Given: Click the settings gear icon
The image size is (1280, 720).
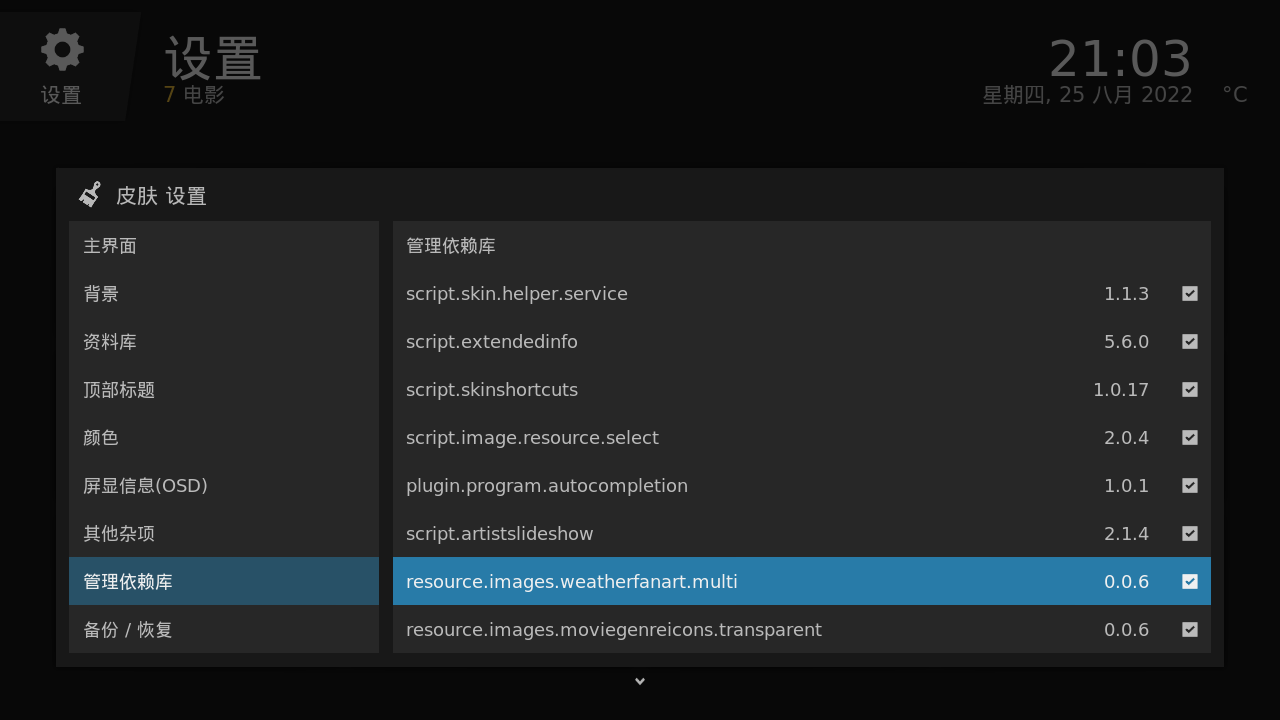Looking at the screenshot, I should (62, 50).
